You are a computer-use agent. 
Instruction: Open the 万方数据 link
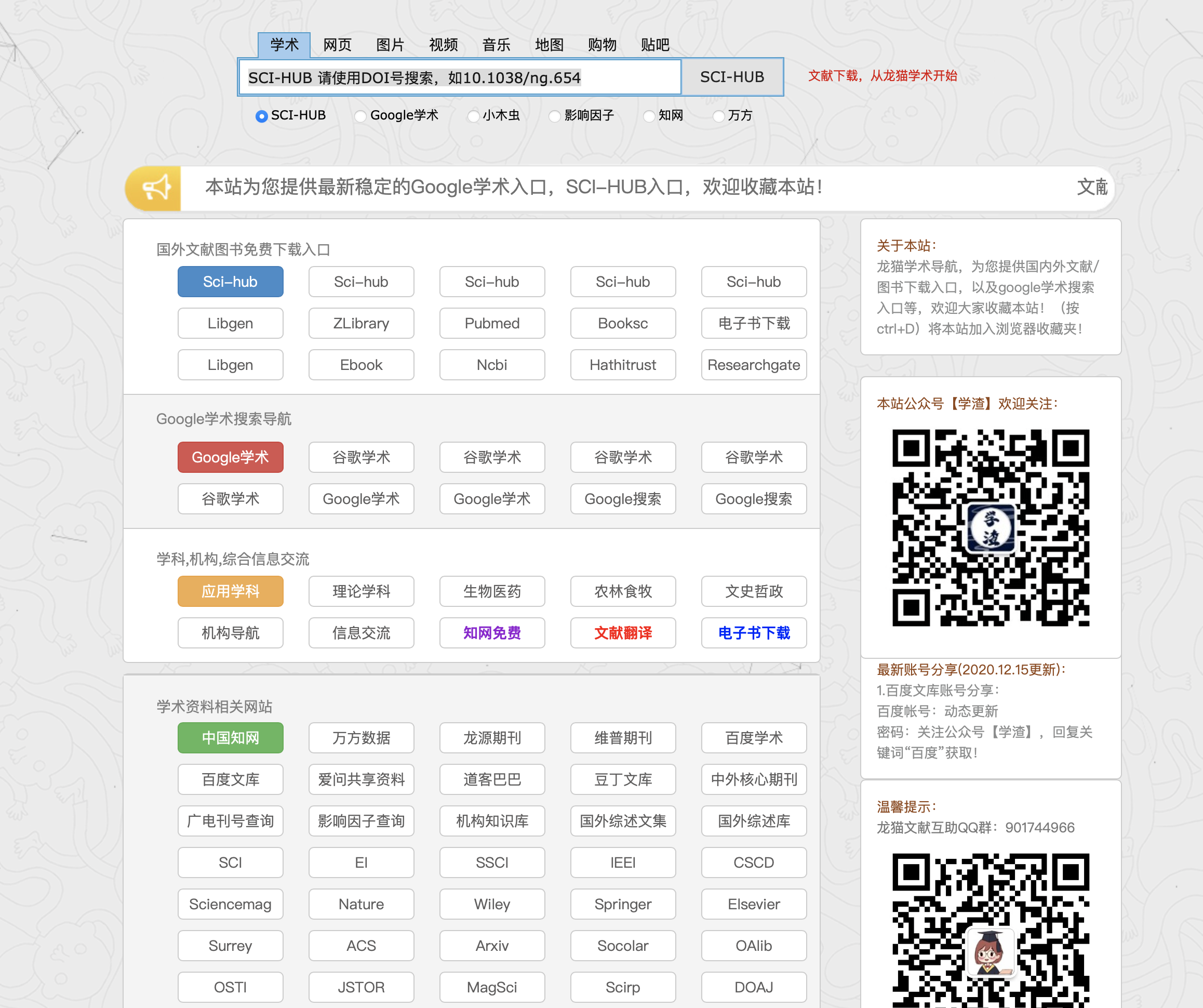[361, 737]
